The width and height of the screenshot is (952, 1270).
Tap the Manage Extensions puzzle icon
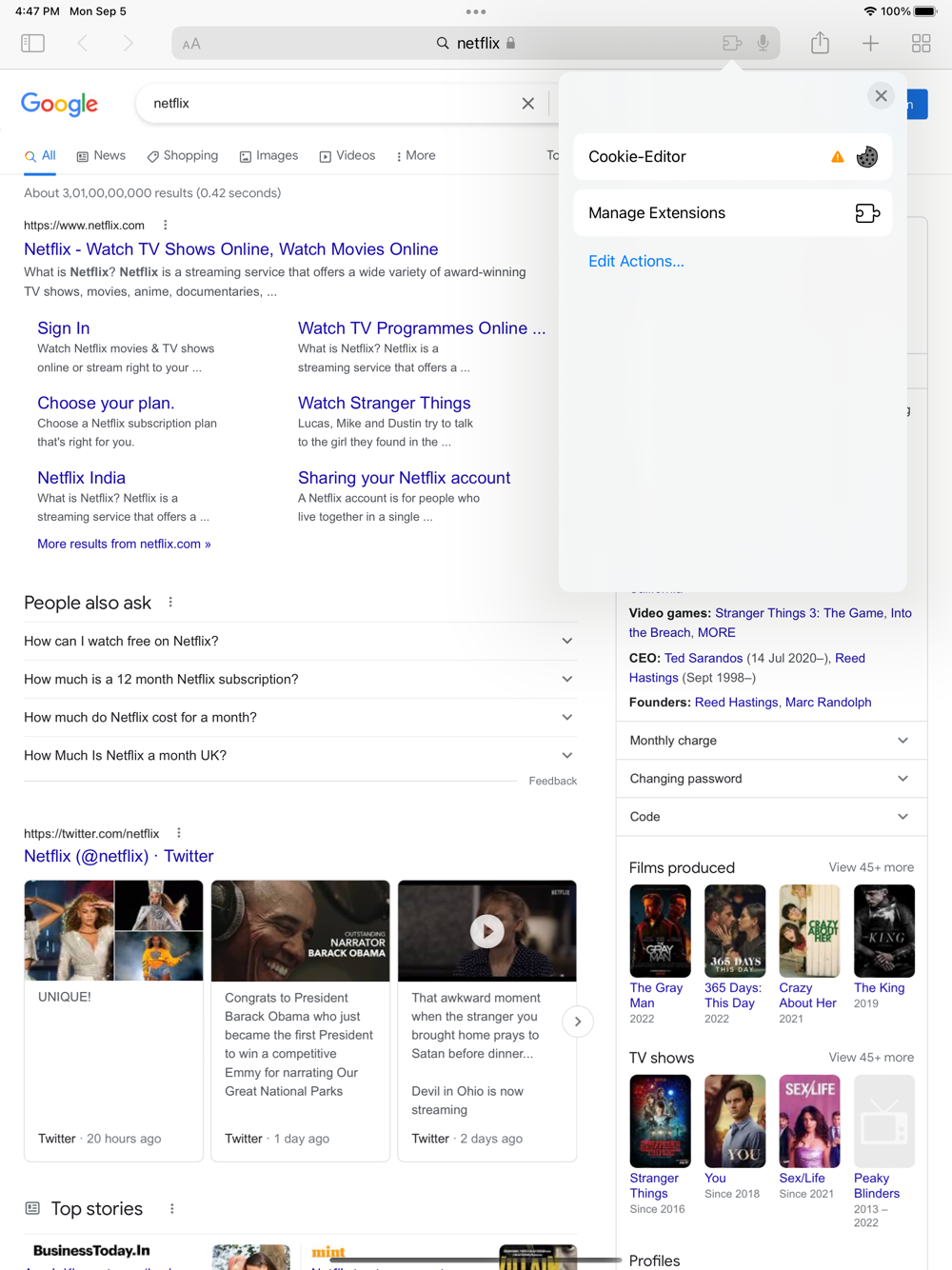pos(866,213)
